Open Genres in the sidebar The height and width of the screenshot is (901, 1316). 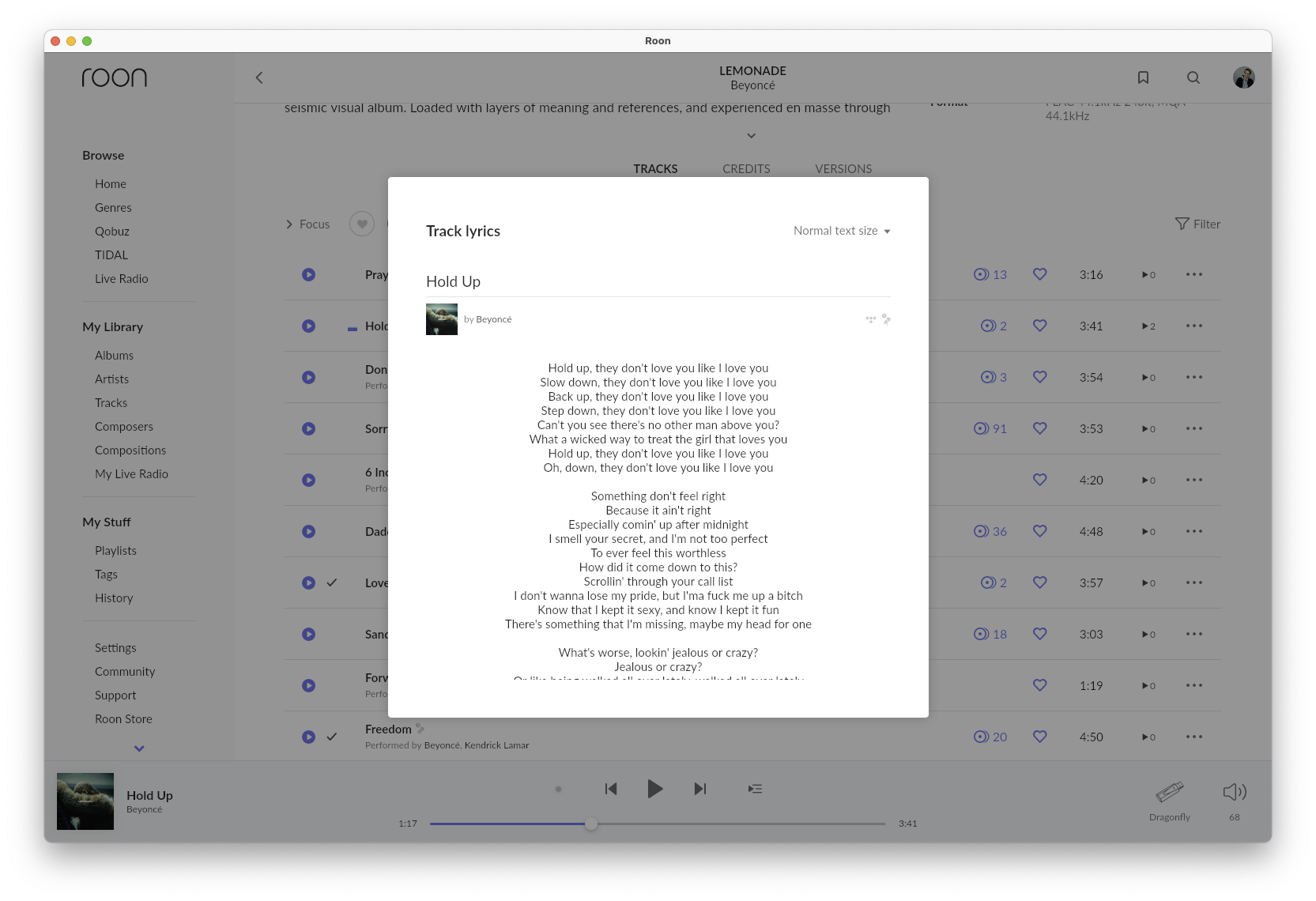pos(113,207)
